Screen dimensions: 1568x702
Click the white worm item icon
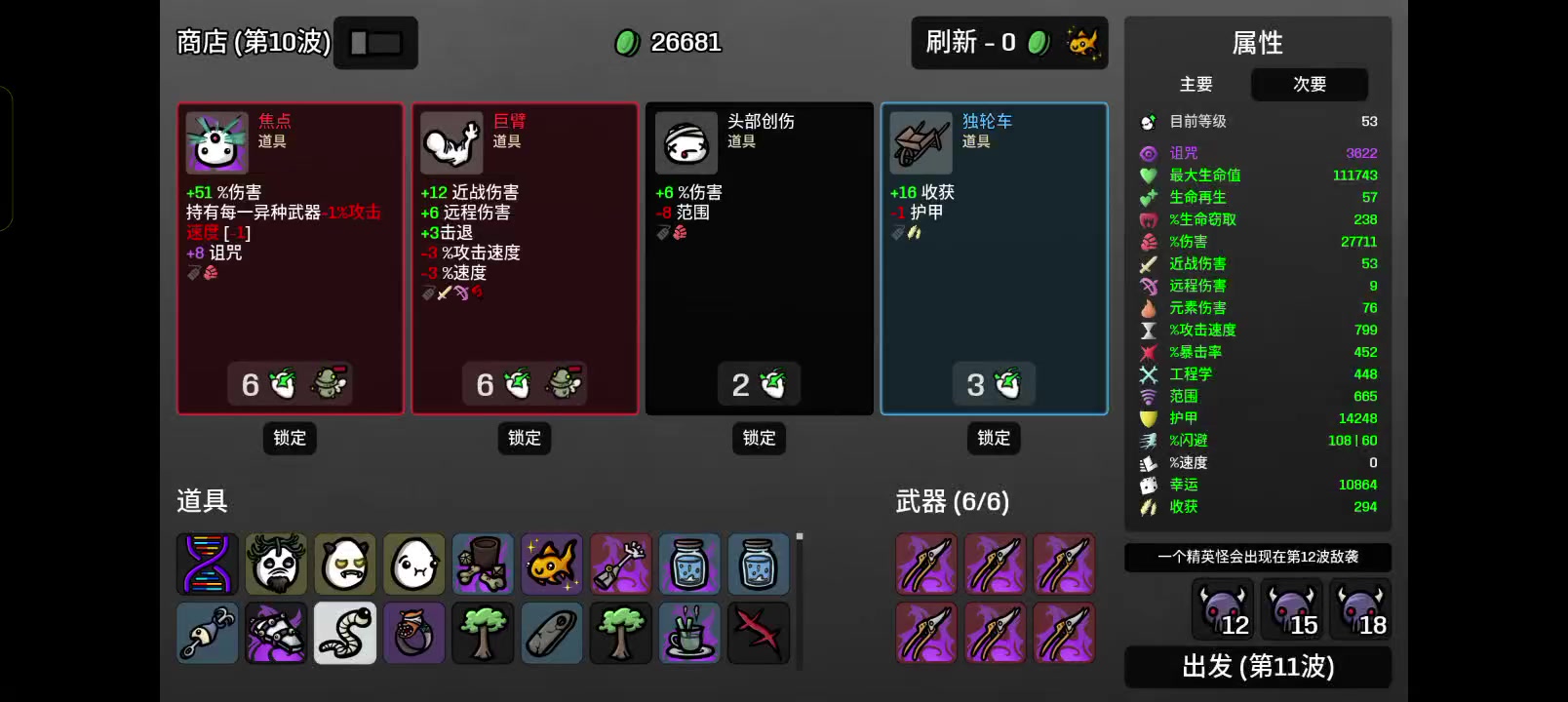(345, 633)
